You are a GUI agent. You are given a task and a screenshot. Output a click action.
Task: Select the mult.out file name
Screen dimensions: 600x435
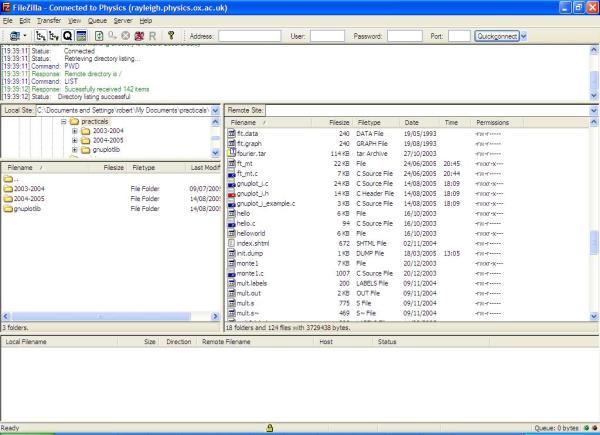pos(249,293)
